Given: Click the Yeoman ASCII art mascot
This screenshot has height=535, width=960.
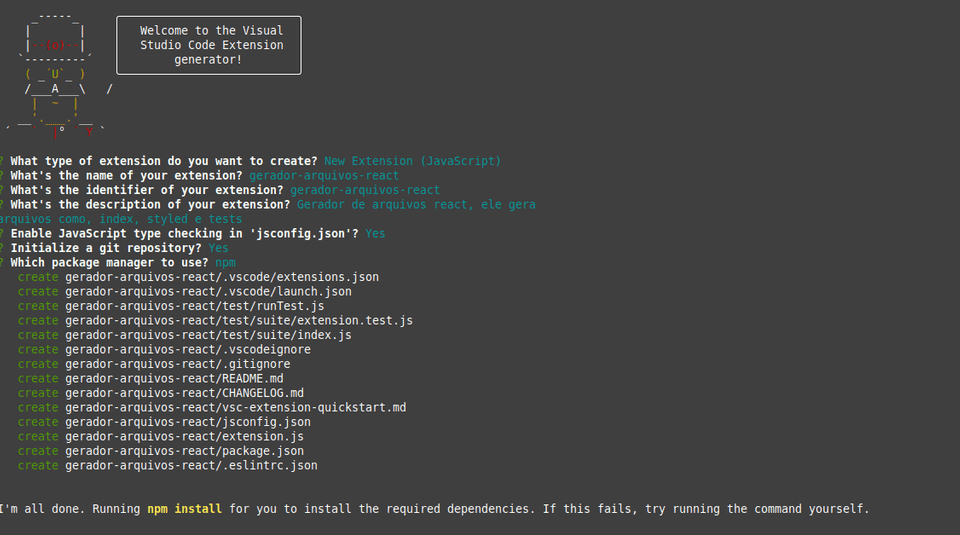Looking at the screenshot, I should pyautogui.click(x=55, y=75).
